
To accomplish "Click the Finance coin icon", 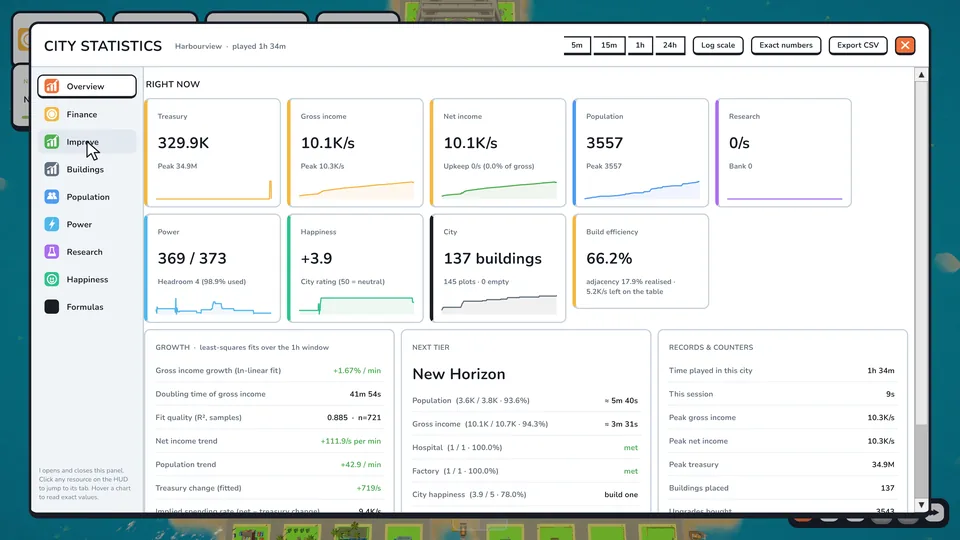I will point(51,114).
